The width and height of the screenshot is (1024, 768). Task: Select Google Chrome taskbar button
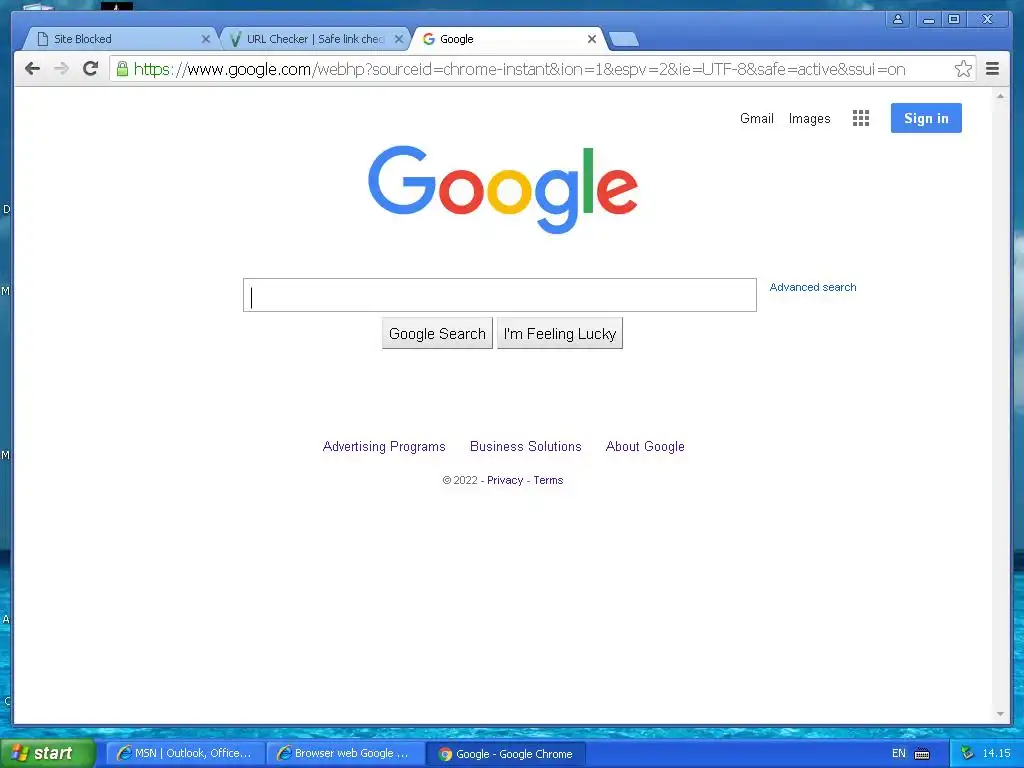[x=506, y=754]
